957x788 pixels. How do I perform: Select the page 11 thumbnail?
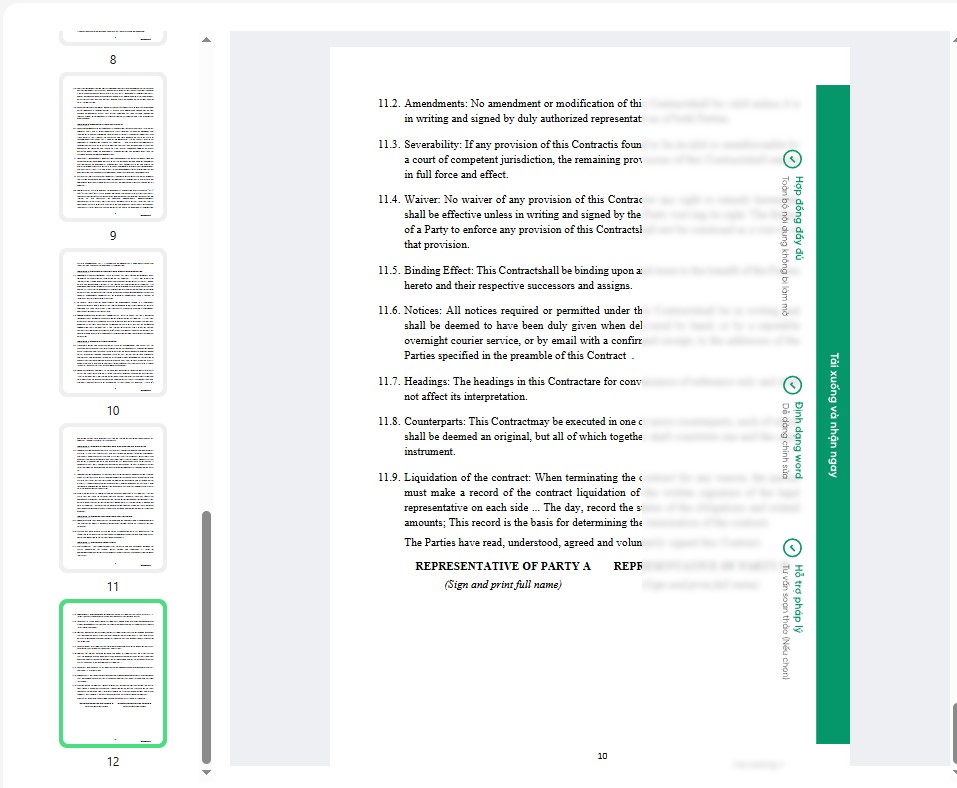113,498
